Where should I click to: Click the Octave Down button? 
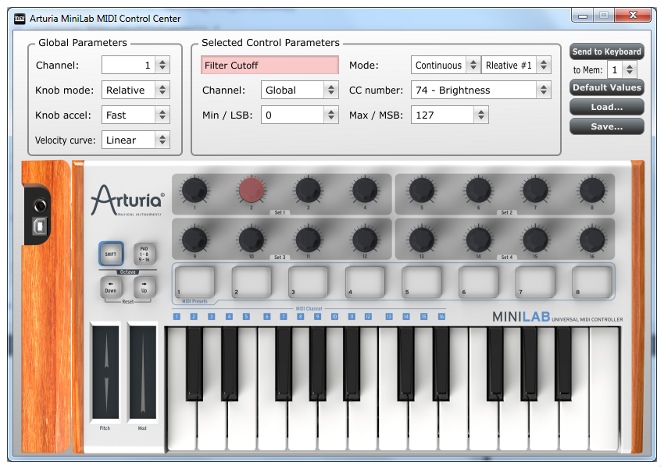coord(111,288)
